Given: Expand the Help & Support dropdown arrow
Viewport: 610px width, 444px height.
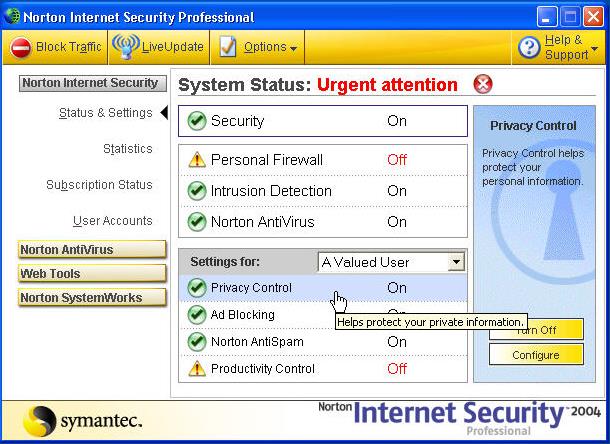Looking at the screenshot, I should tap(594, 49).
